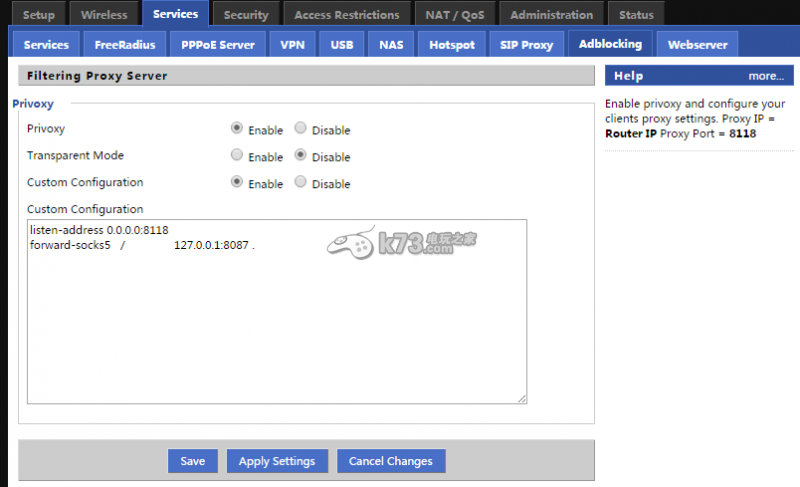Go to the Security tab

click(246, 15)
